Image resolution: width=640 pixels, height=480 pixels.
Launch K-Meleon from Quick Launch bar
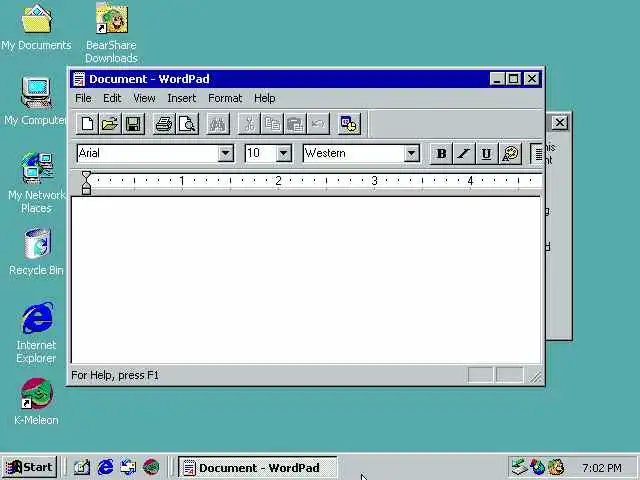point(151,467)
